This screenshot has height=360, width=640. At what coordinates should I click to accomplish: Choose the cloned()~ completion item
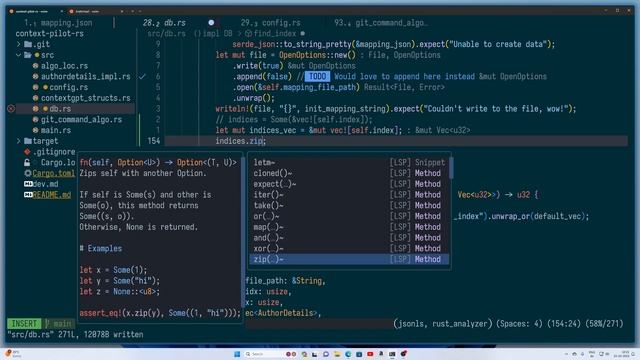coord(349,173)
